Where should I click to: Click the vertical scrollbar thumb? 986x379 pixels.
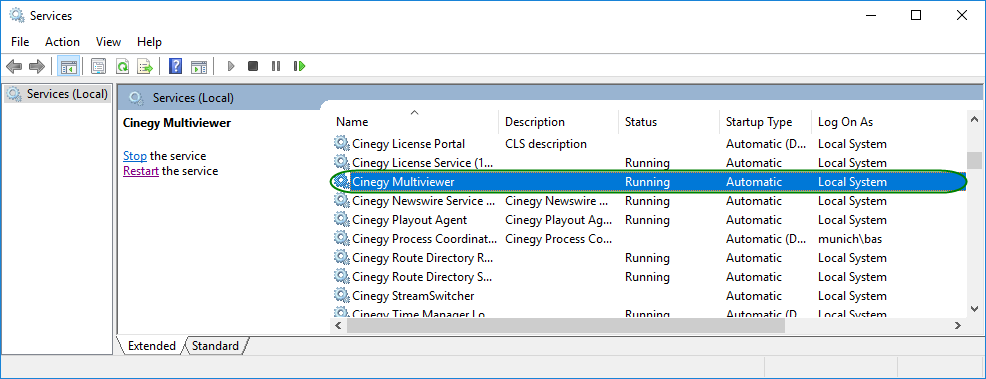click(975, 160)
